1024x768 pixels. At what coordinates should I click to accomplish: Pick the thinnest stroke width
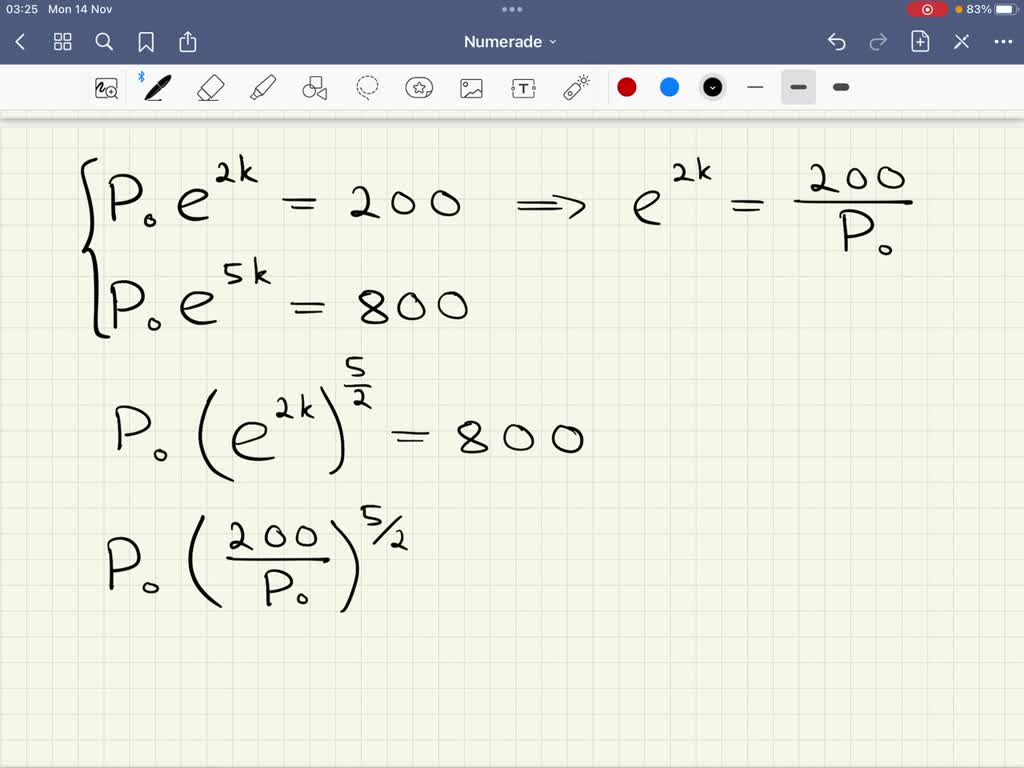tap(755, 88)
